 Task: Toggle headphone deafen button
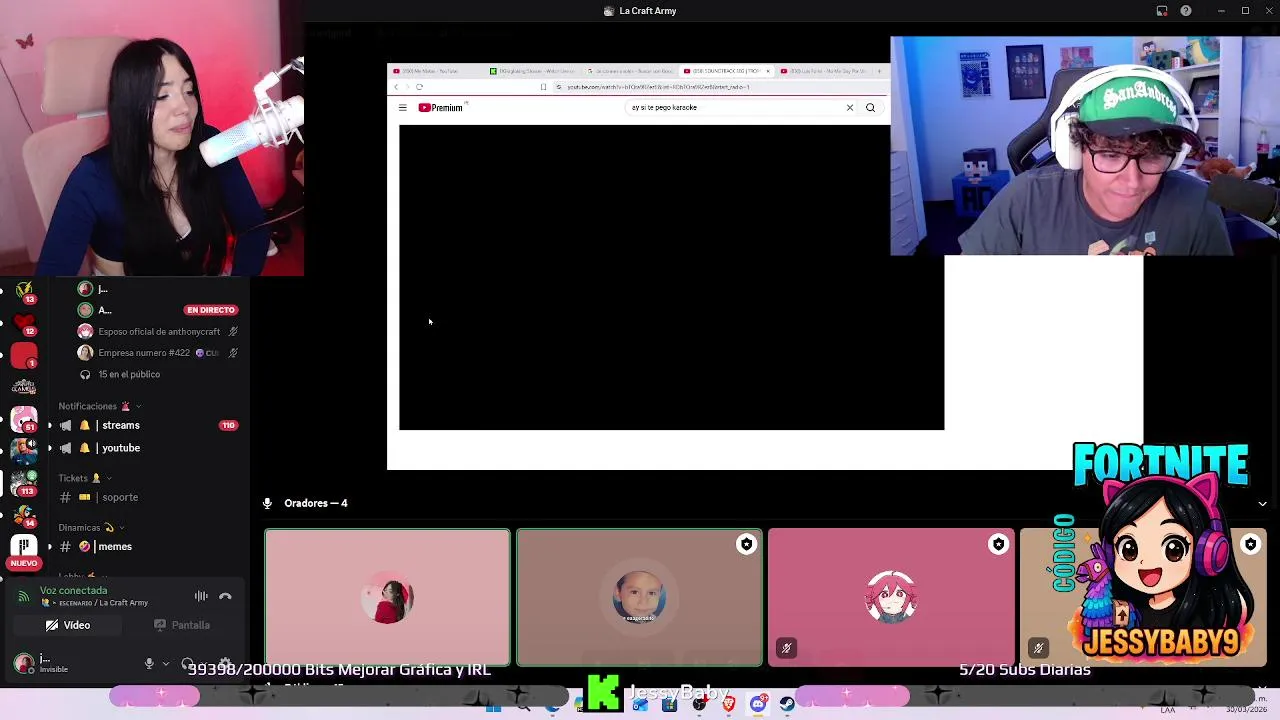pos(188,664)
